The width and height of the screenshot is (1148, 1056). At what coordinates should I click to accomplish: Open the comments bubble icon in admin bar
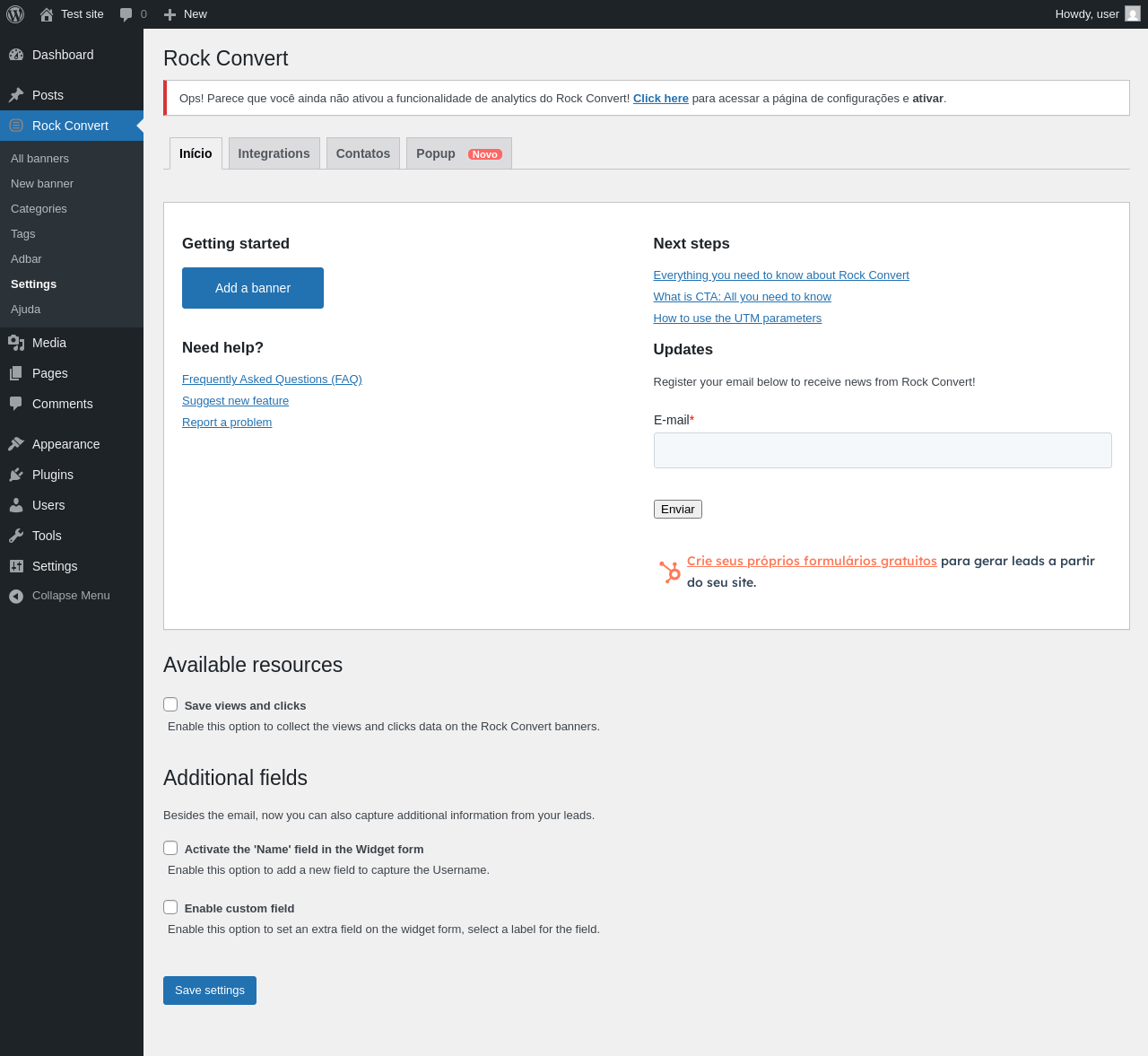pos(126,14)
